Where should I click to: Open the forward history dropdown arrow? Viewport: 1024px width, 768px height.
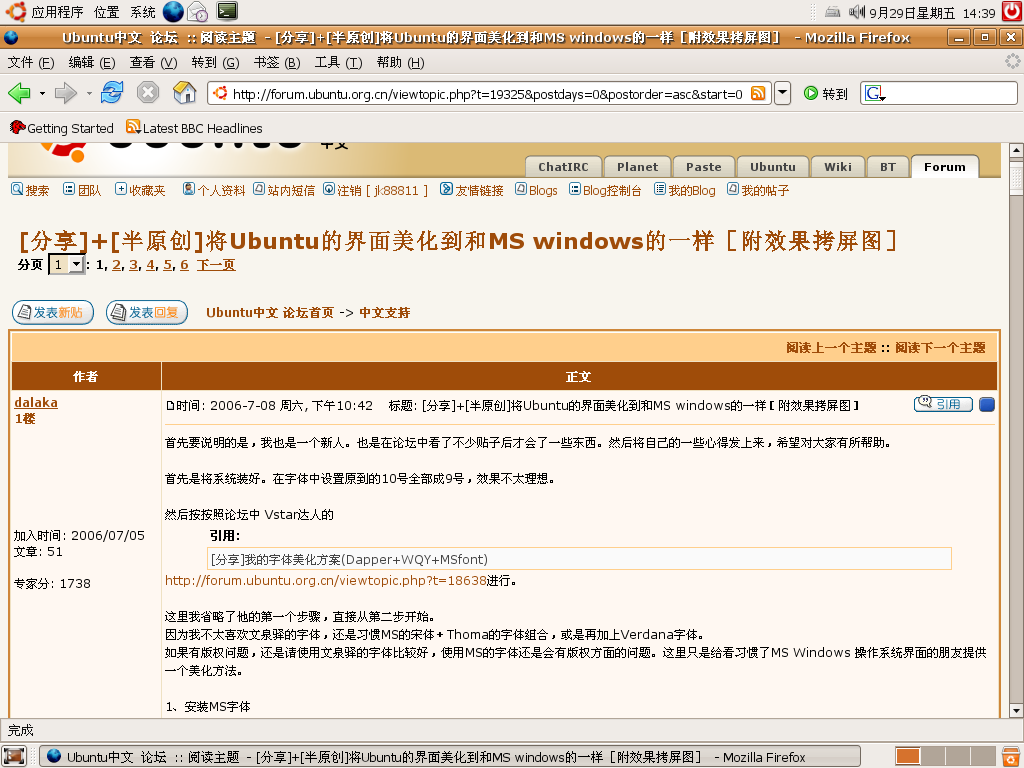(89, 93)
